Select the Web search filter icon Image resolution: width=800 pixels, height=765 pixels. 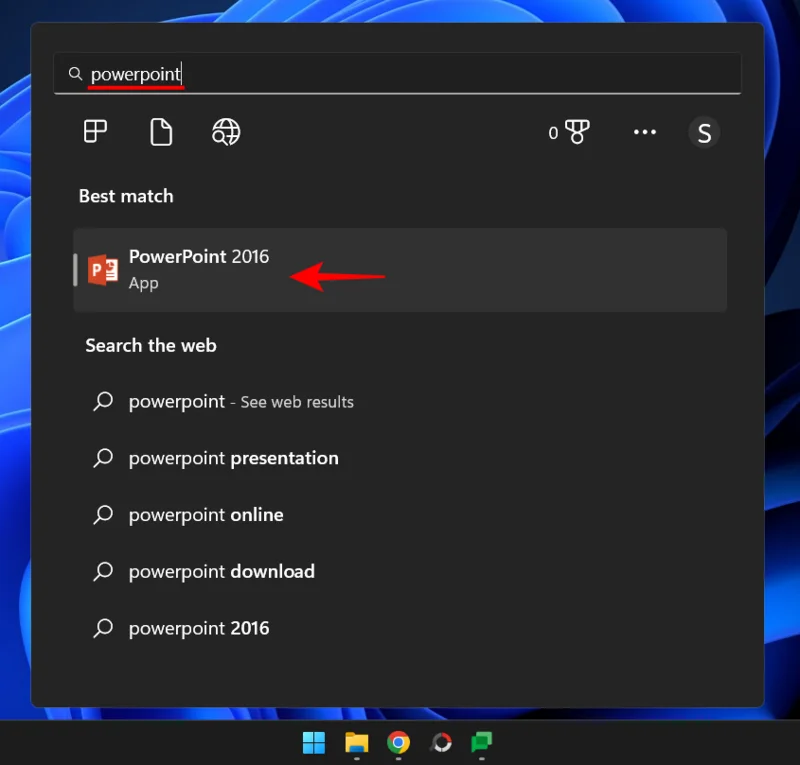[225, 132]
